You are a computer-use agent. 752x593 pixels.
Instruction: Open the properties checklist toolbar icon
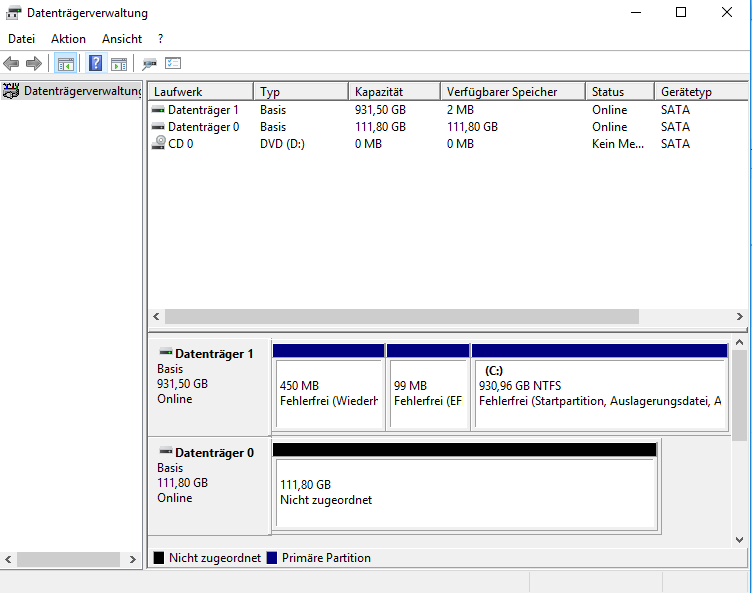(x=173, y=63)
